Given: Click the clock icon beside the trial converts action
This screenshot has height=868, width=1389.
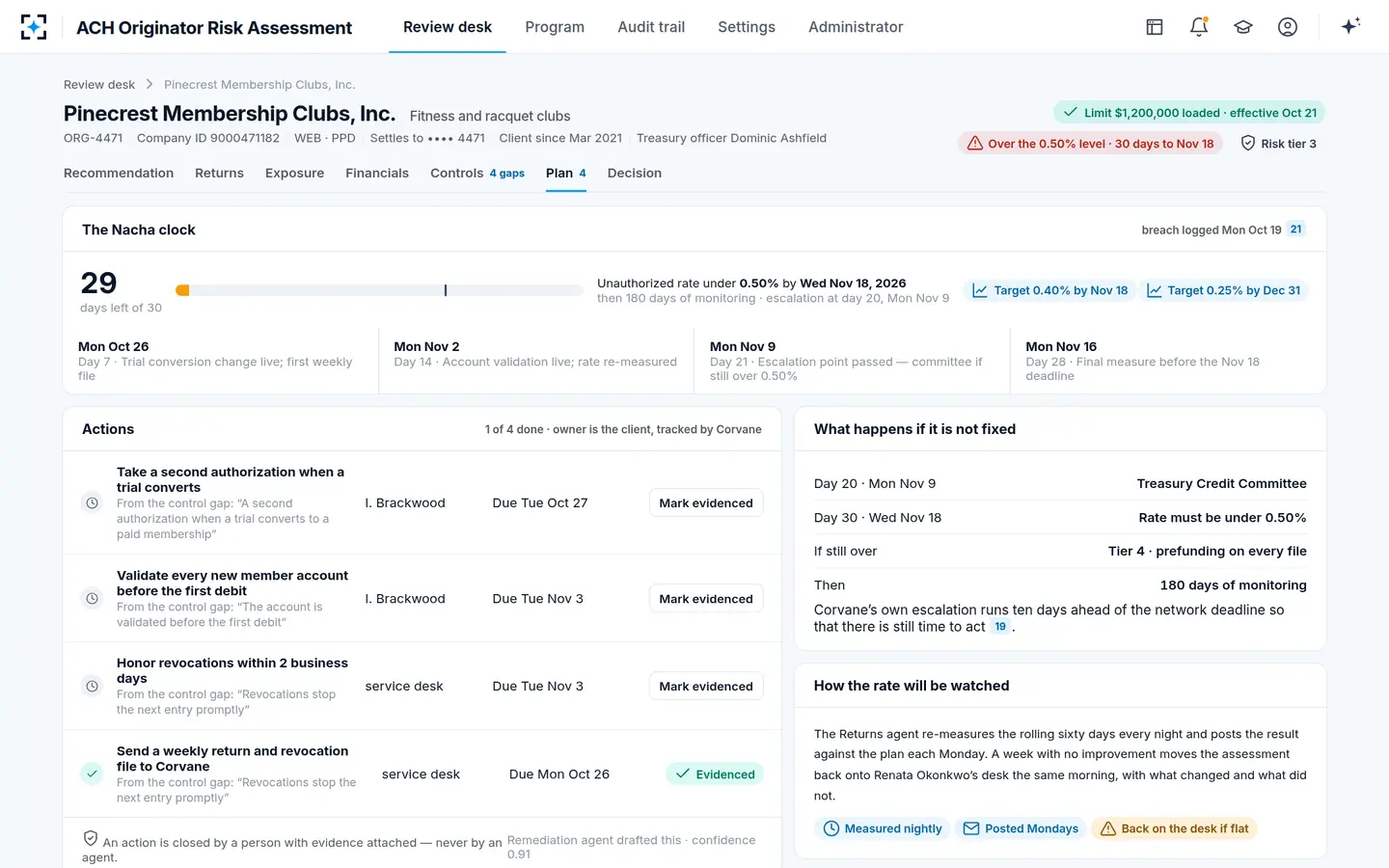Looking at the screenshot, I should (92, 502).
